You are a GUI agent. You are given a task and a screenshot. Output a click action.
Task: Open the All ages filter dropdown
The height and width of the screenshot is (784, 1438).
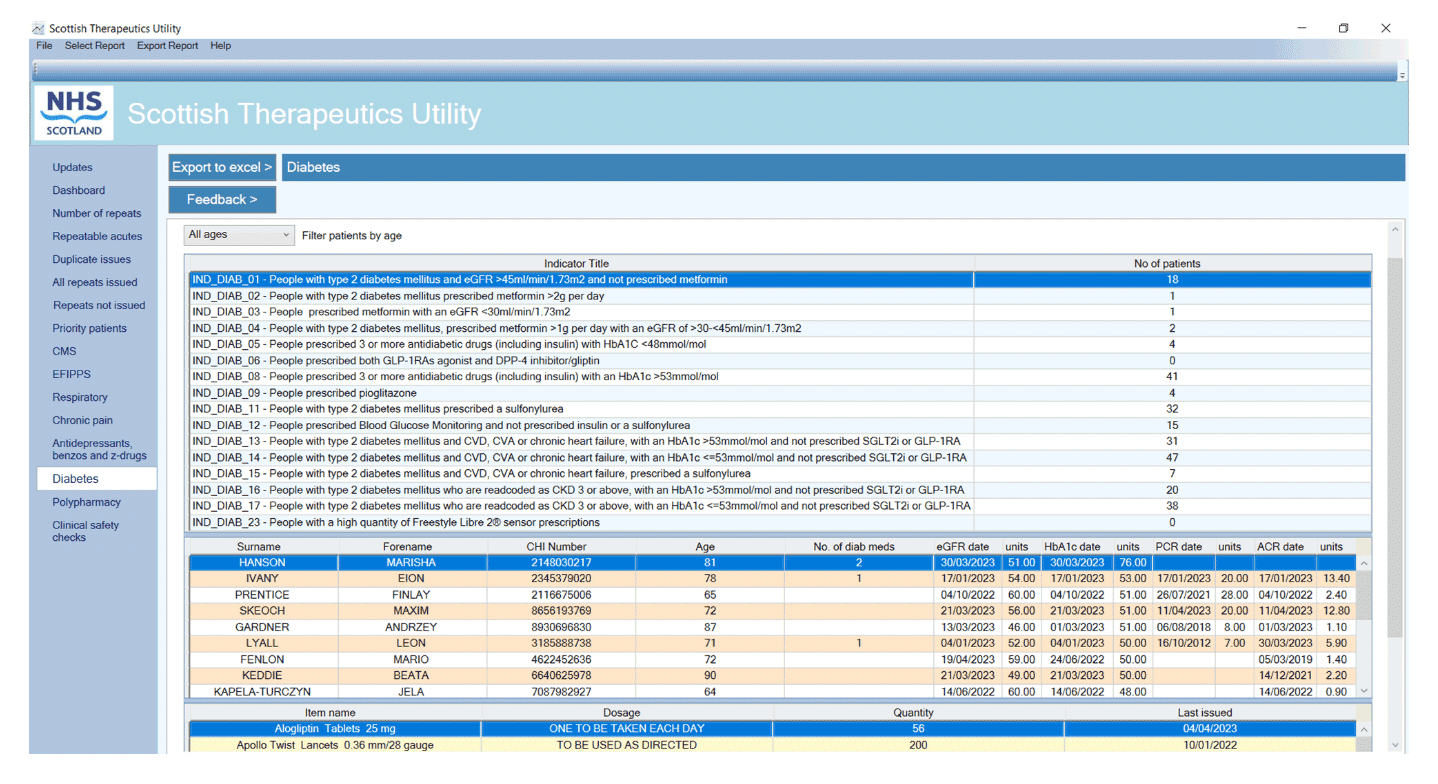pos(239,235)
